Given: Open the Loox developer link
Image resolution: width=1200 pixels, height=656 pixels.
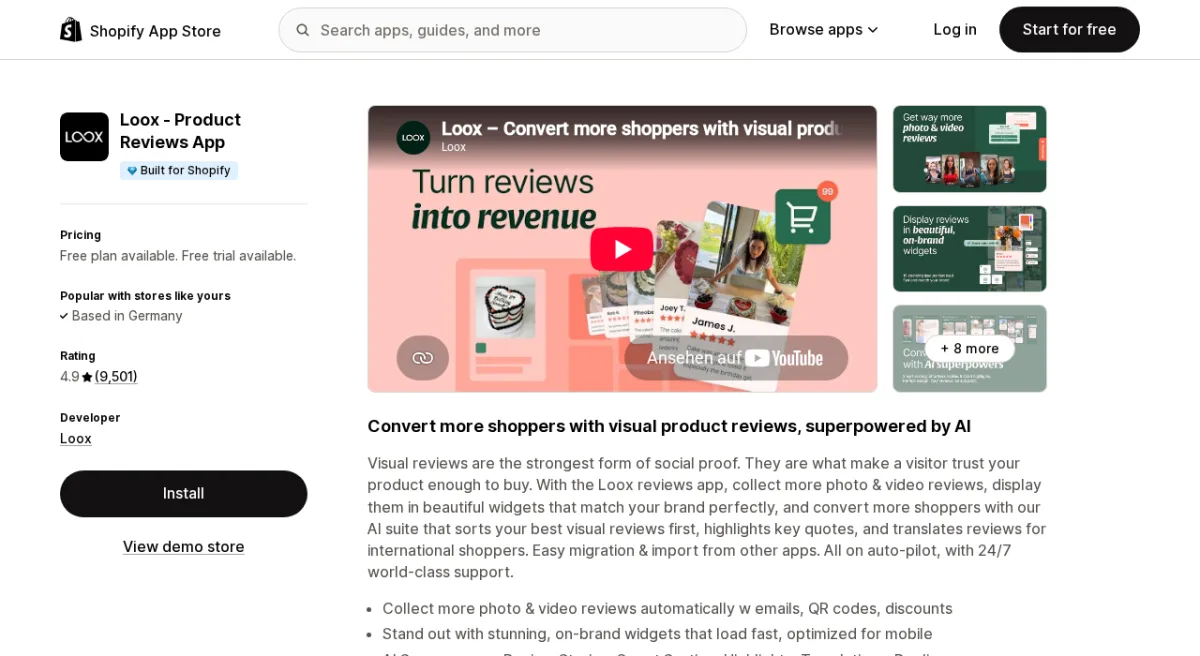Looking at the screenshot, I should [76, 439].
